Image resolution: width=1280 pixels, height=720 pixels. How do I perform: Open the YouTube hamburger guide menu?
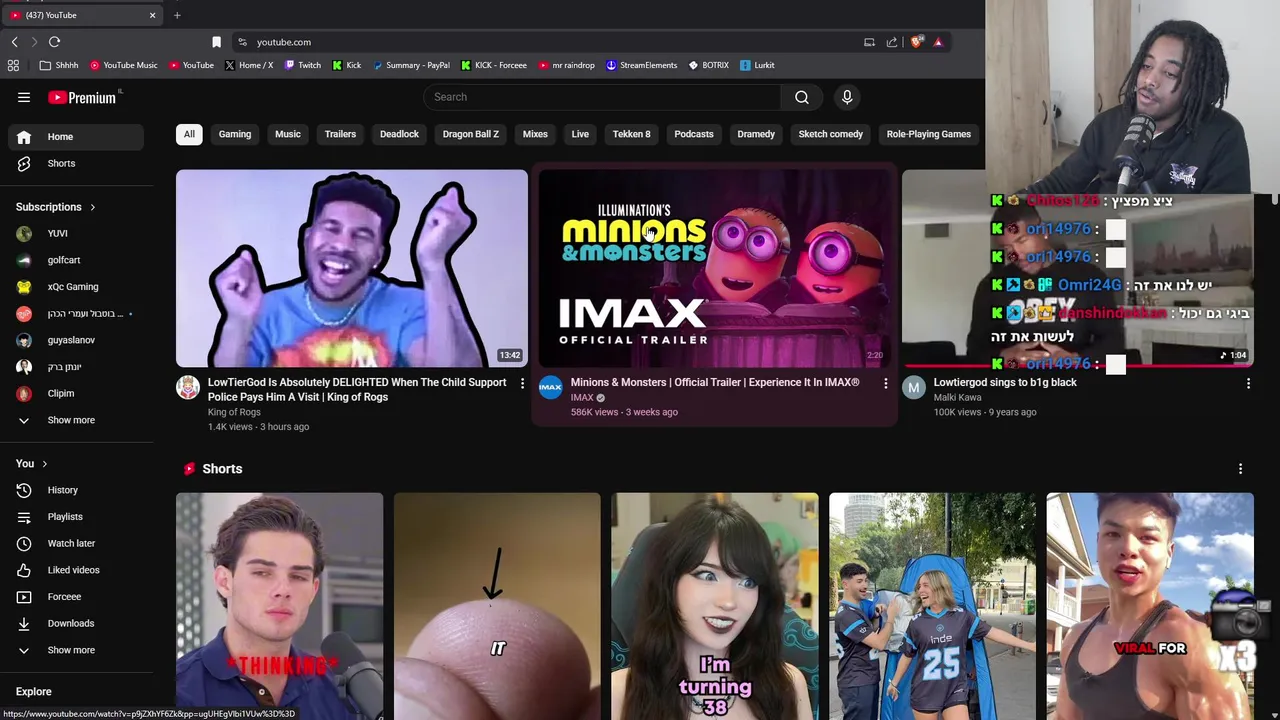(24, 97)
